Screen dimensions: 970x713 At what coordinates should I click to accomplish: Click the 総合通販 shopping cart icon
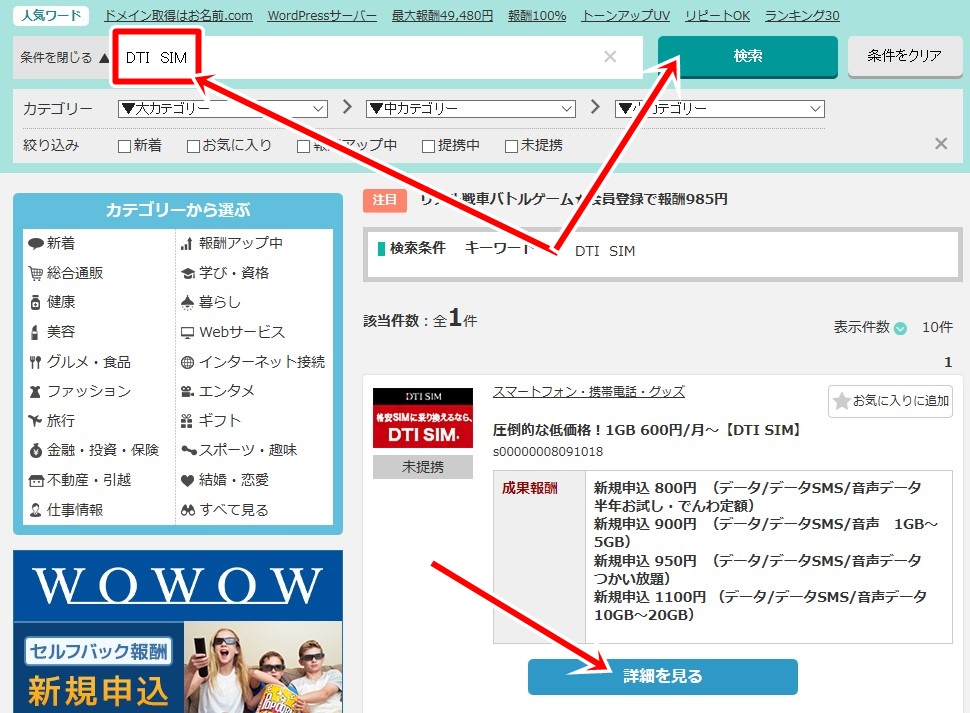pyautogui.click(x=35, y=273)
